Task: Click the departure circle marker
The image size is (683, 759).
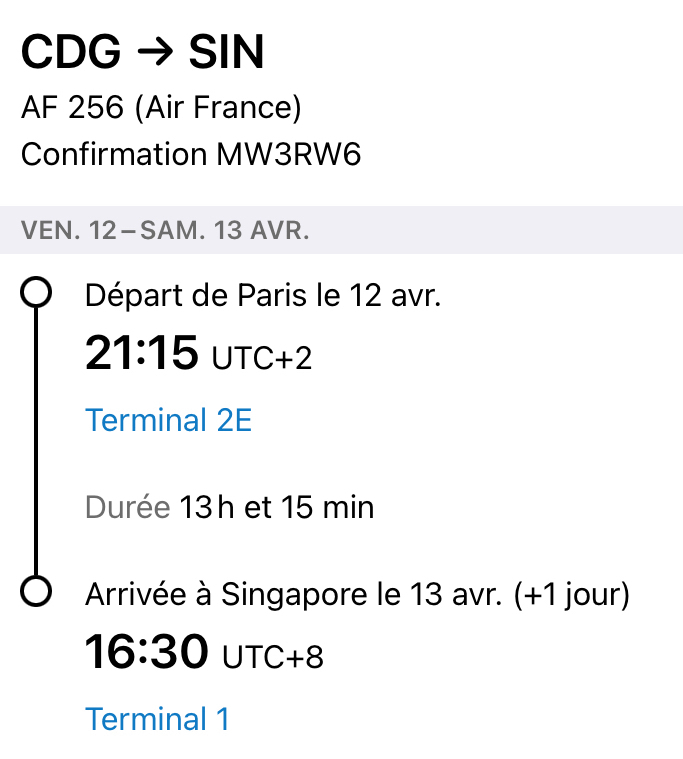Action: pos(36,292)
